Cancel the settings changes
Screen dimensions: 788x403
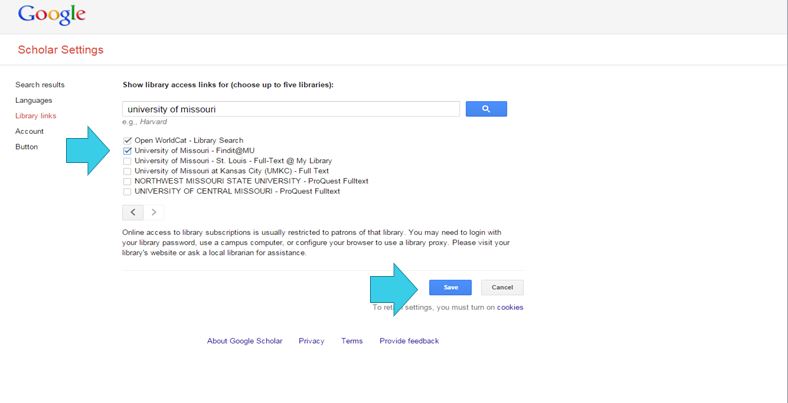tap(502, 287)
